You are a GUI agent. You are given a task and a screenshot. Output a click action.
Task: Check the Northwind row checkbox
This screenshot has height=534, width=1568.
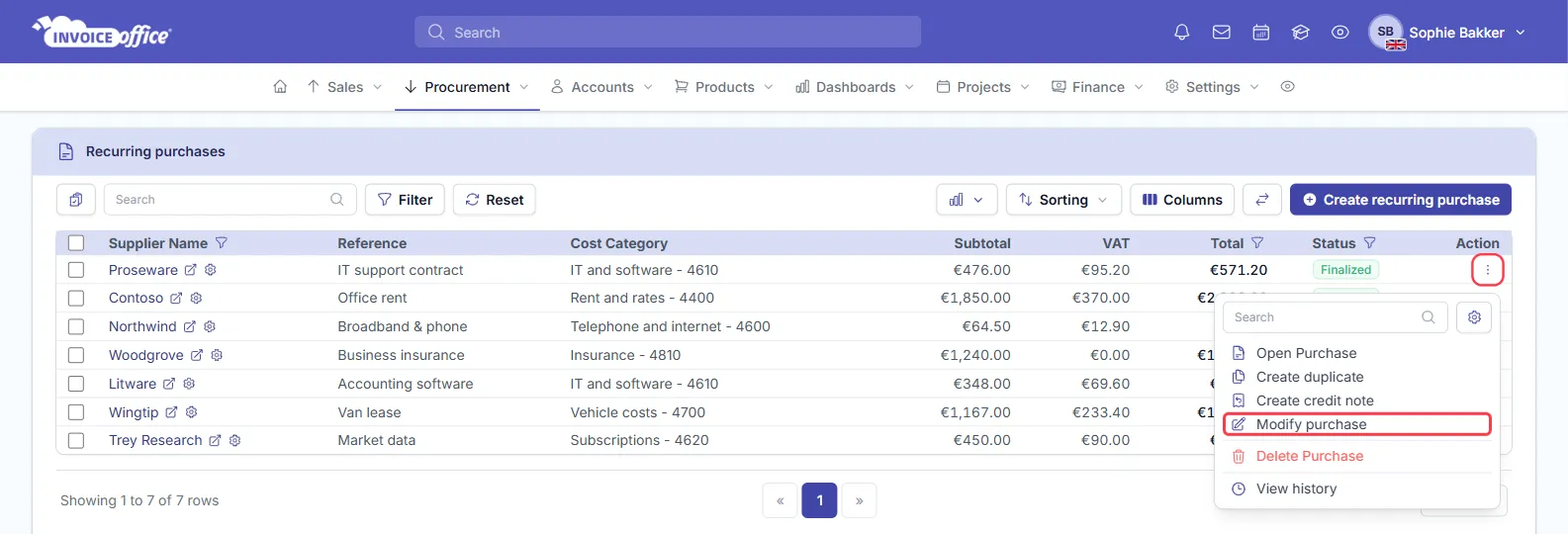coord(76,326)
